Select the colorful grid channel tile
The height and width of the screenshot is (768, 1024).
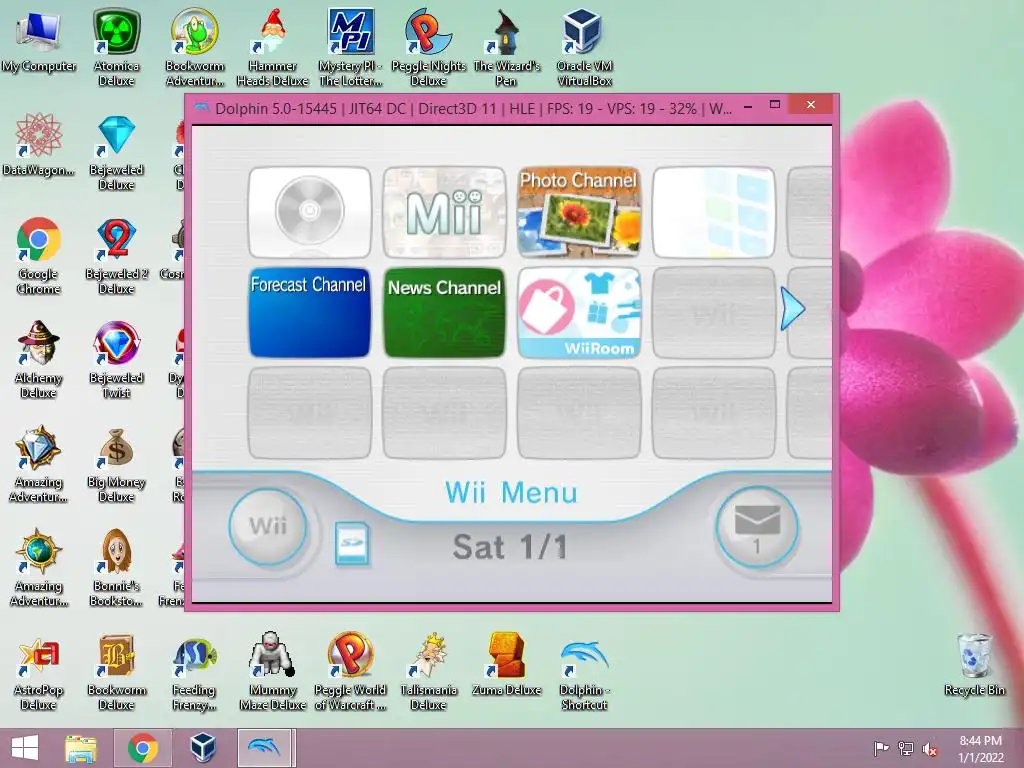click(x=713, y=212)
